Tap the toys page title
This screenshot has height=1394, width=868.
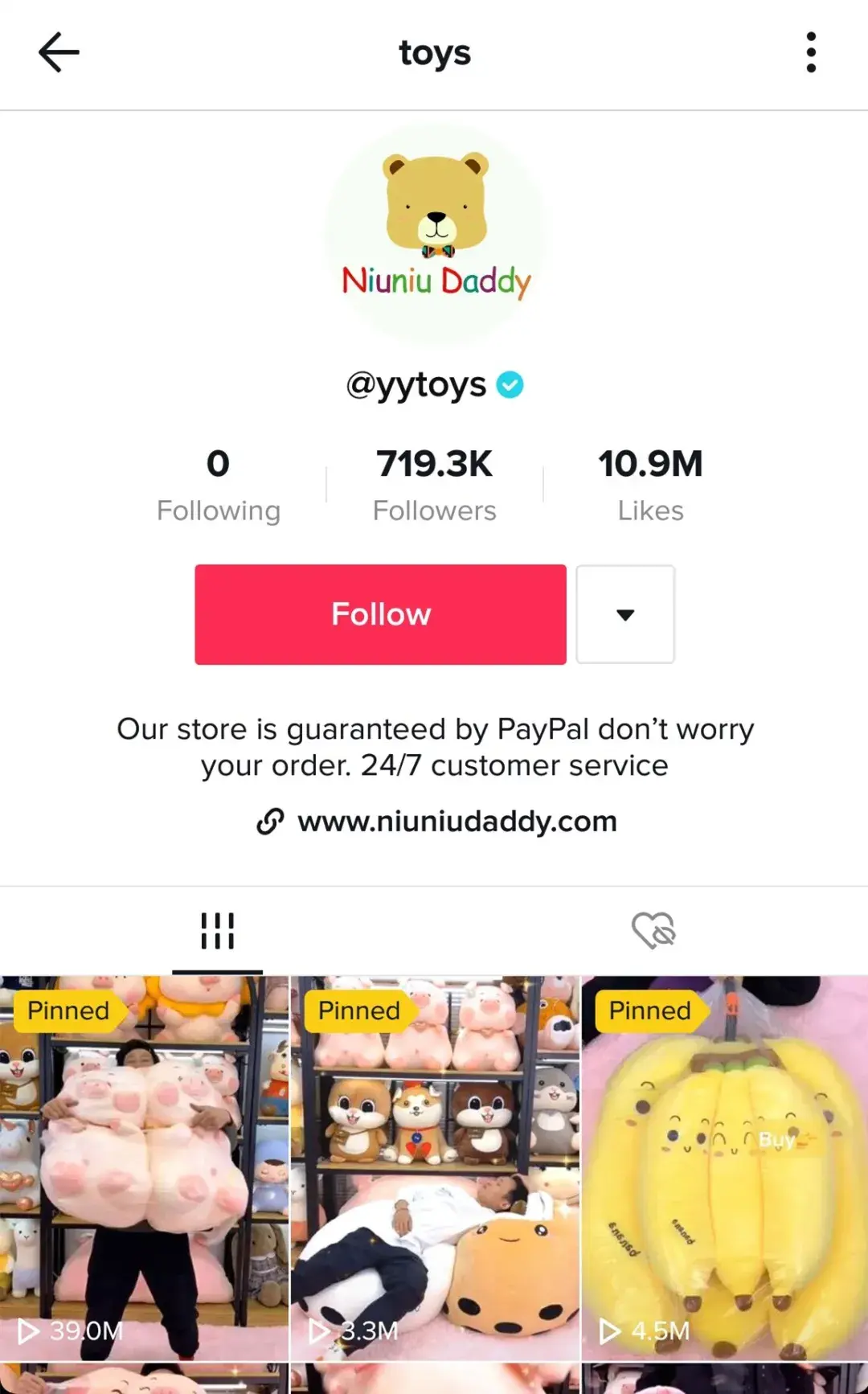(435, 54)
